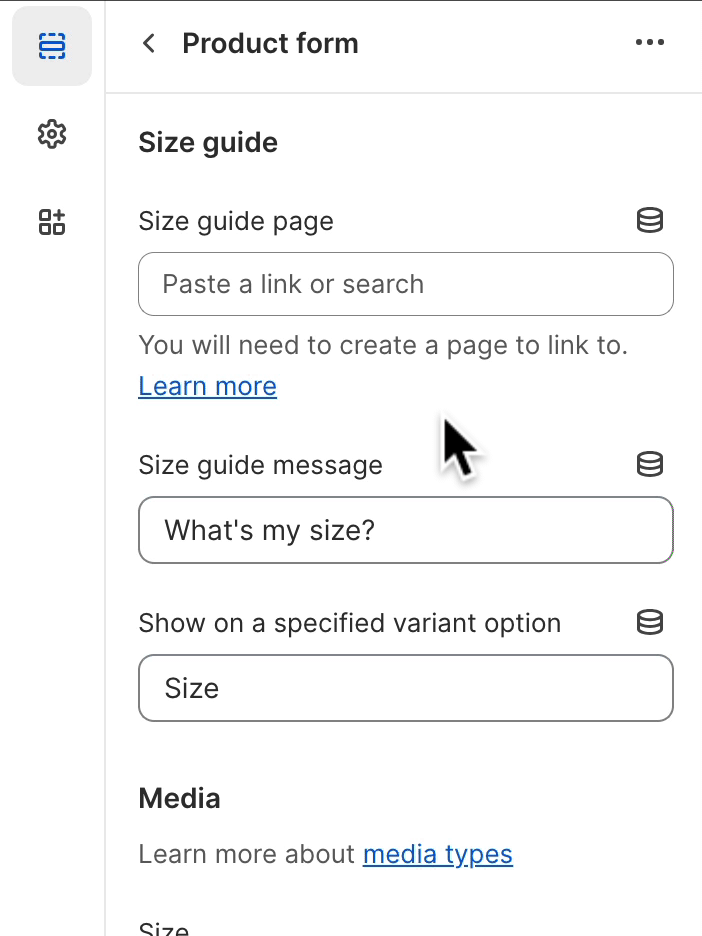Click the "Size guide page" label
This screenshot has height=936, width=702.
pos(236,221)
